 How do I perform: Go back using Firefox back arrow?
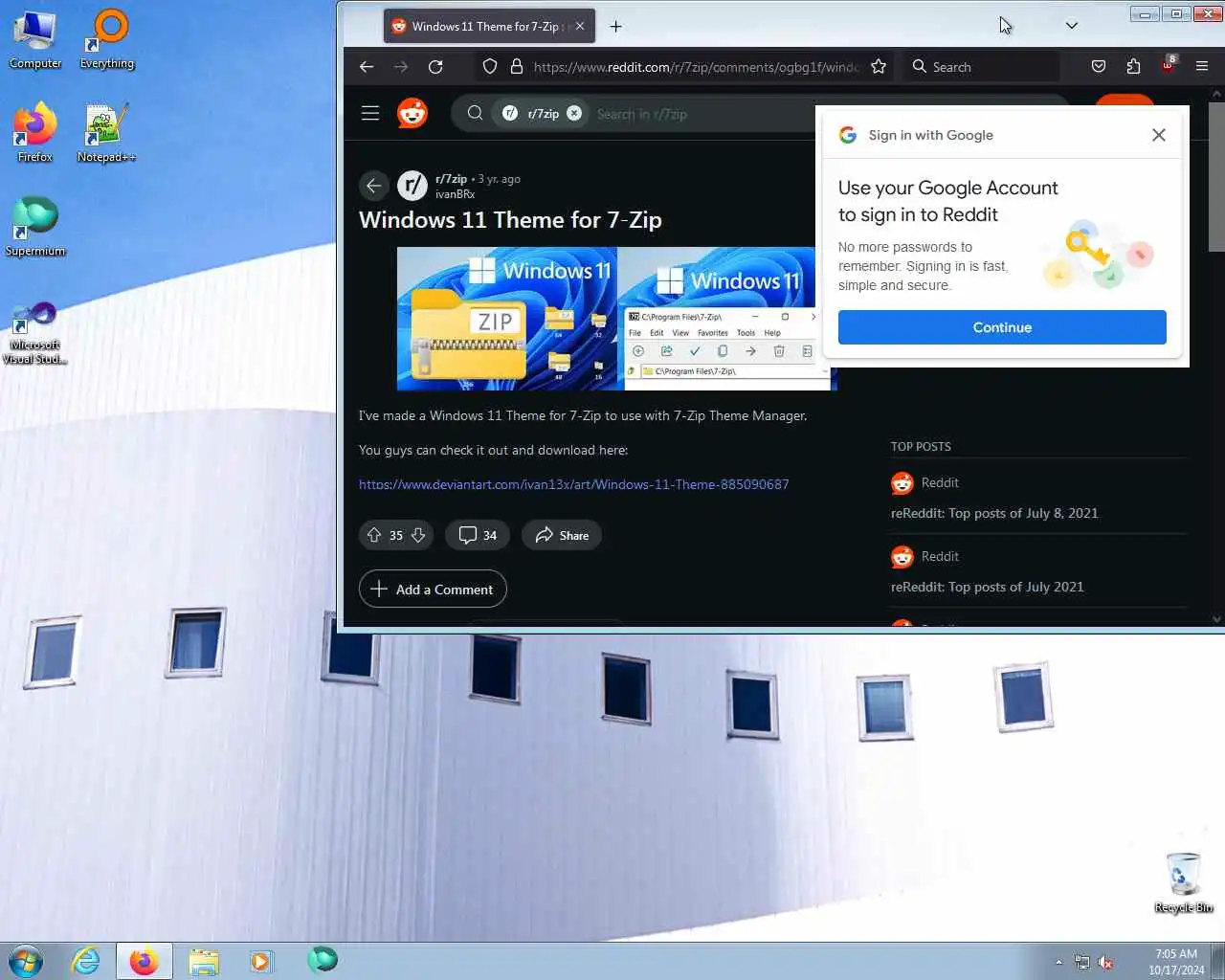point(367,67)
